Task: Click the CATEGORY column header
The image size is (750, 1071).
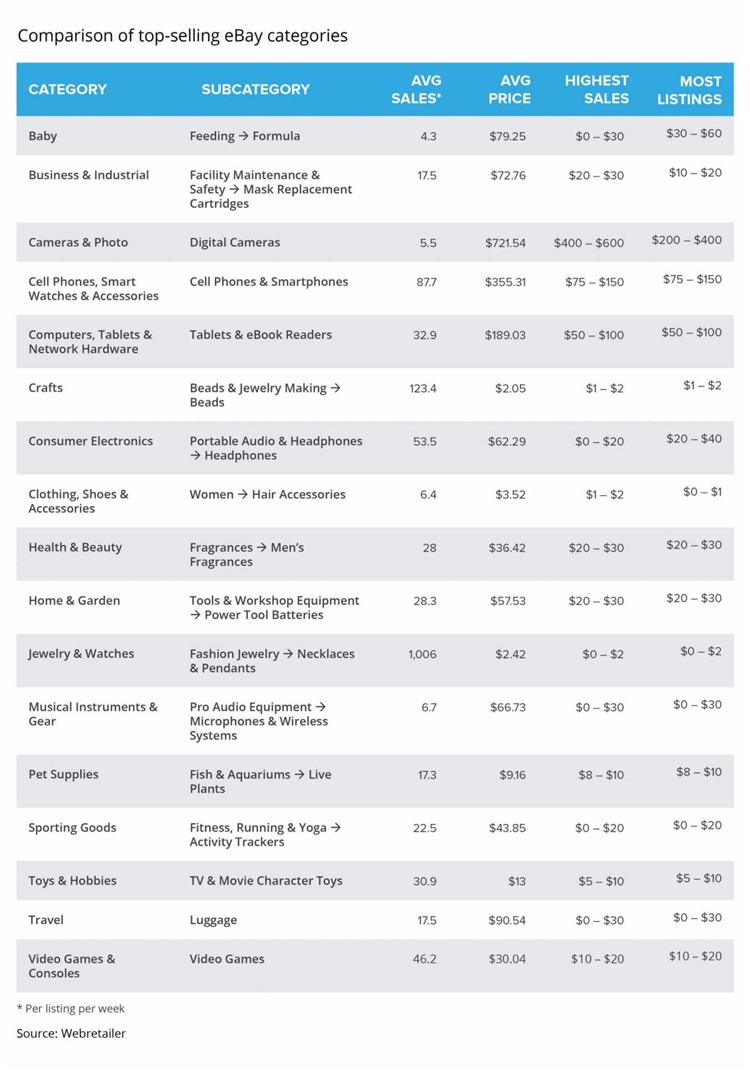Action: (x=67, y=90)
